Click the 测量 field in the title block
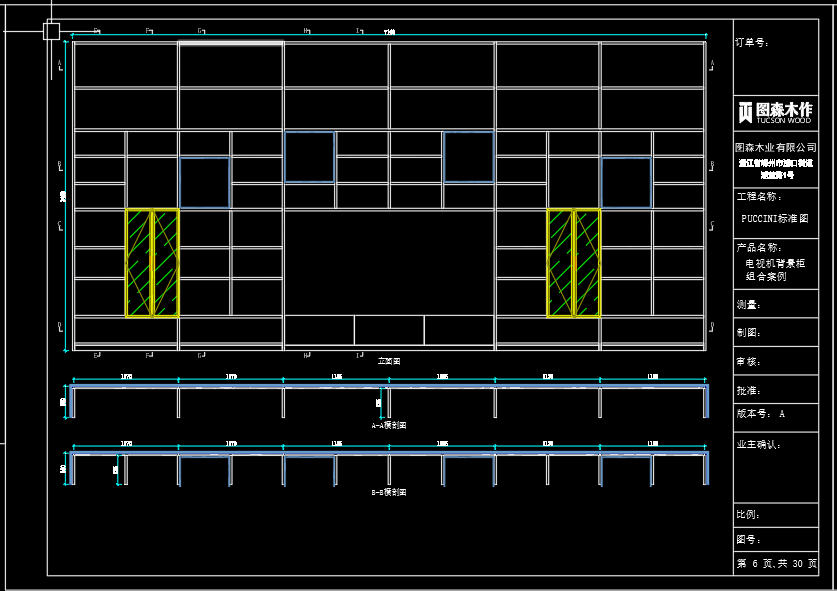The image size is (837, 591). tap(748, 305)
